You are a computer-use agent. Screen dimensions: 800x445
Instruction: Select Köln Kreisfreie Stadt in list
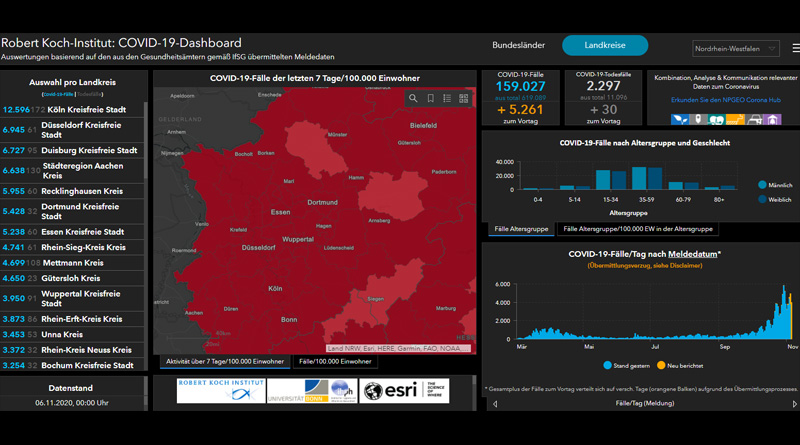click(x=72, y=110)
